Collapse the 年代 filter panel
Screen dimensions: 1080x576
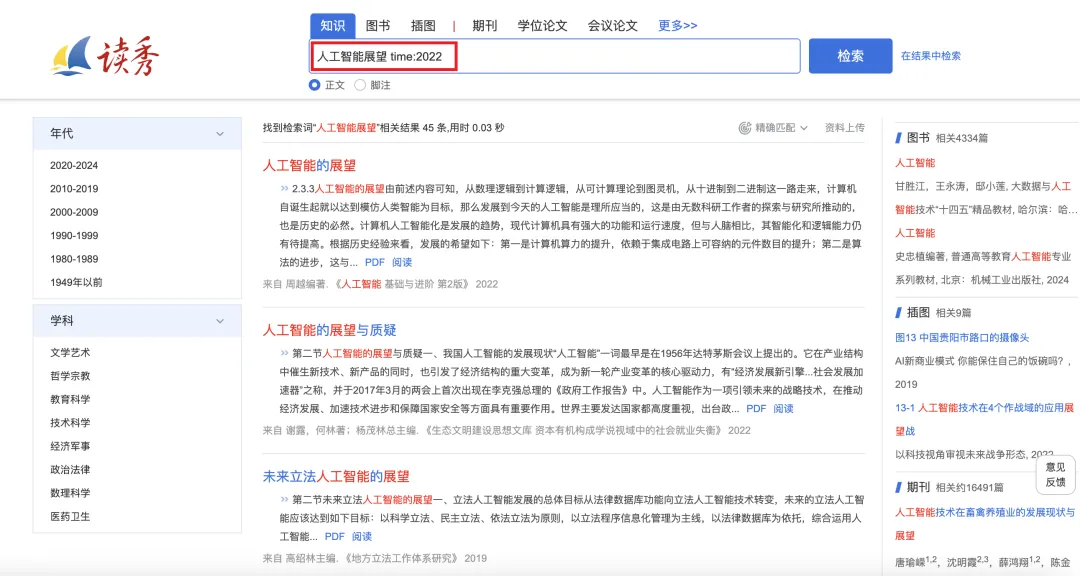[x=220, y=134]
